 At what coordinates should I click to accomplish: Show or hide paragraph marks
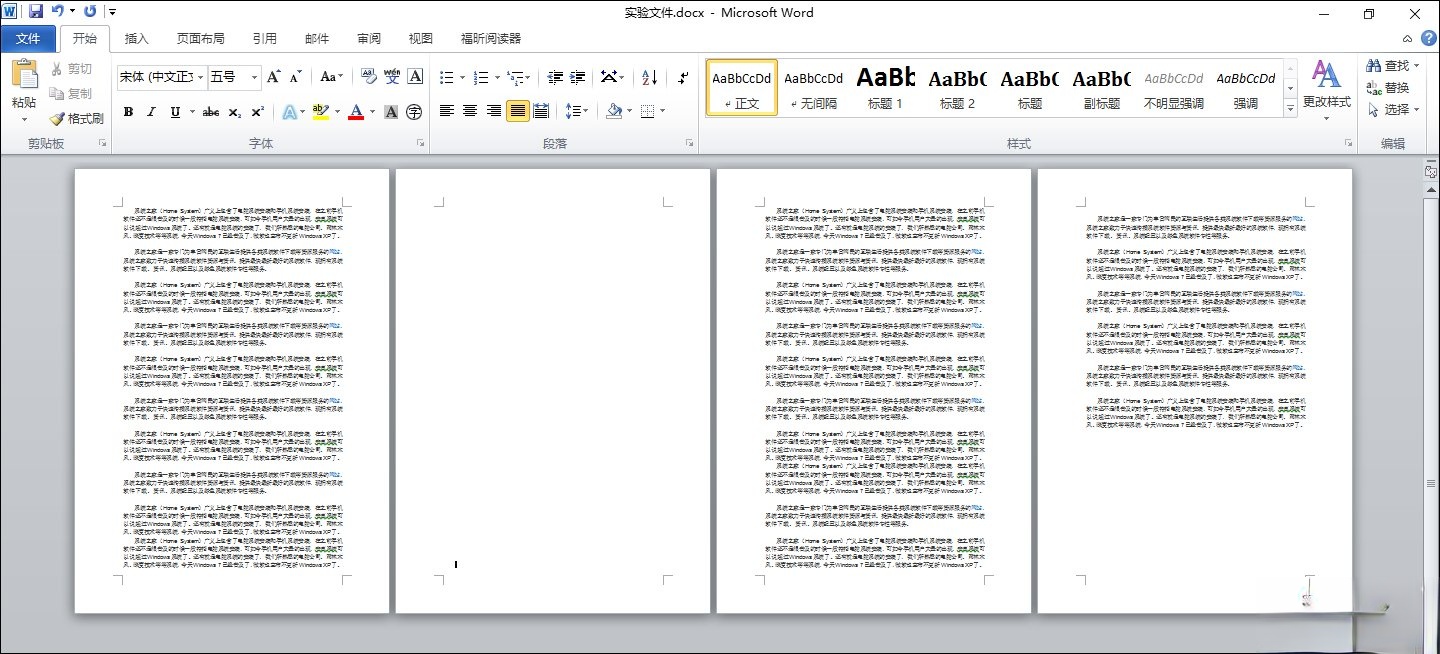[x=683, y=77]
